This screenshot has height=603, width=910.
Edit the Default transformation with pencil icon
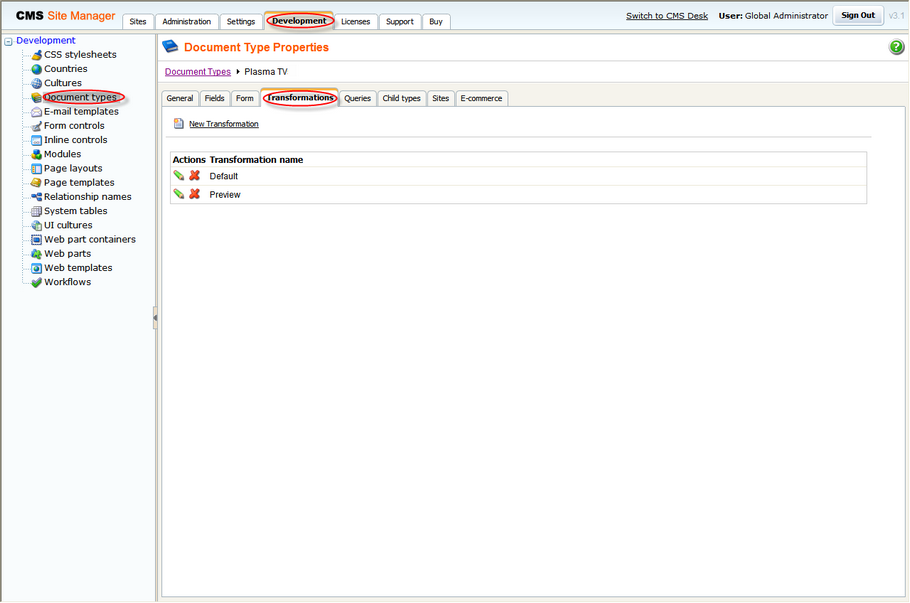pyautogui.click(x=179, y=176)
